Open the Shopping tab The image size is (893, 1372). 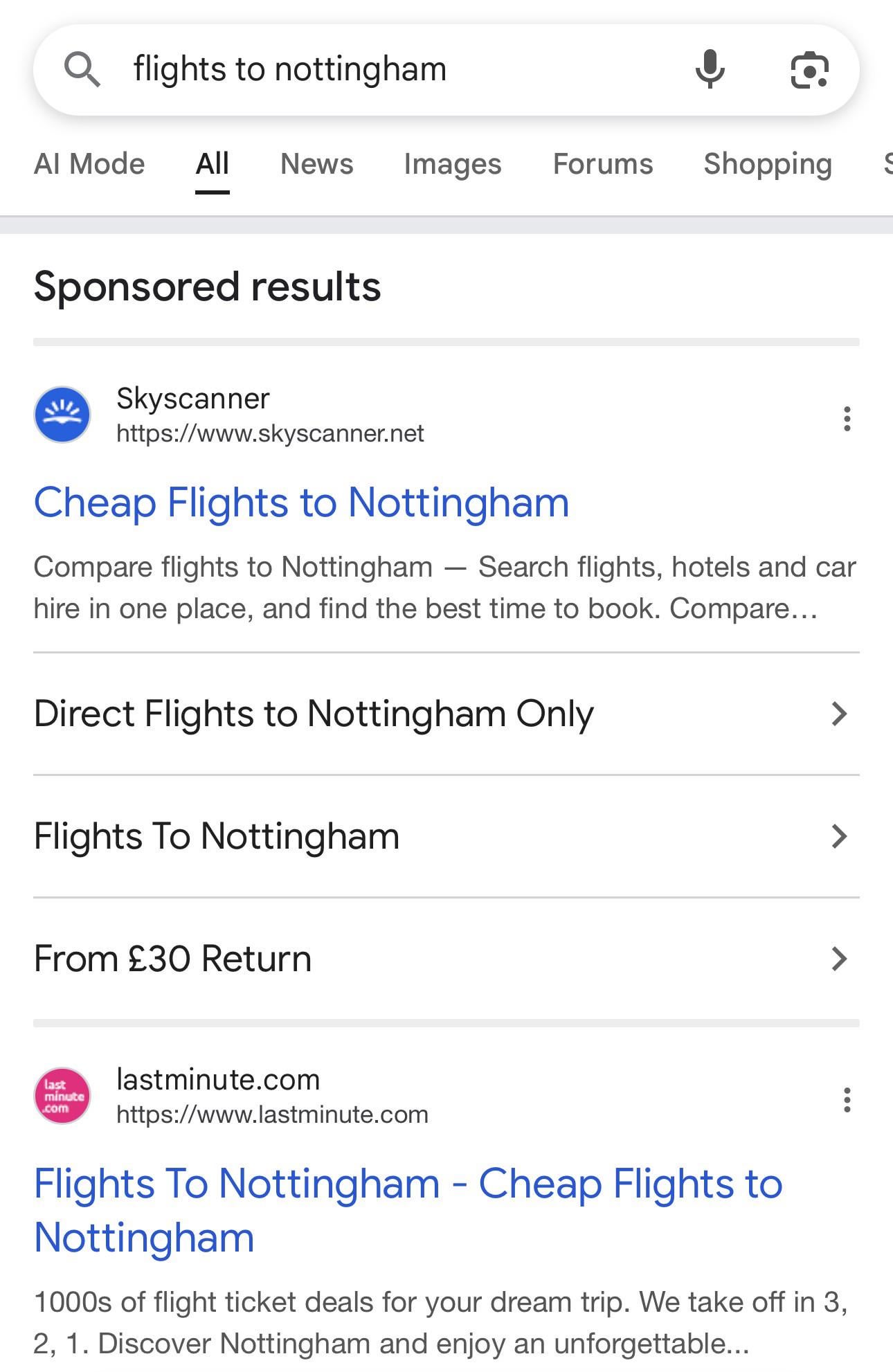(768, 164)
